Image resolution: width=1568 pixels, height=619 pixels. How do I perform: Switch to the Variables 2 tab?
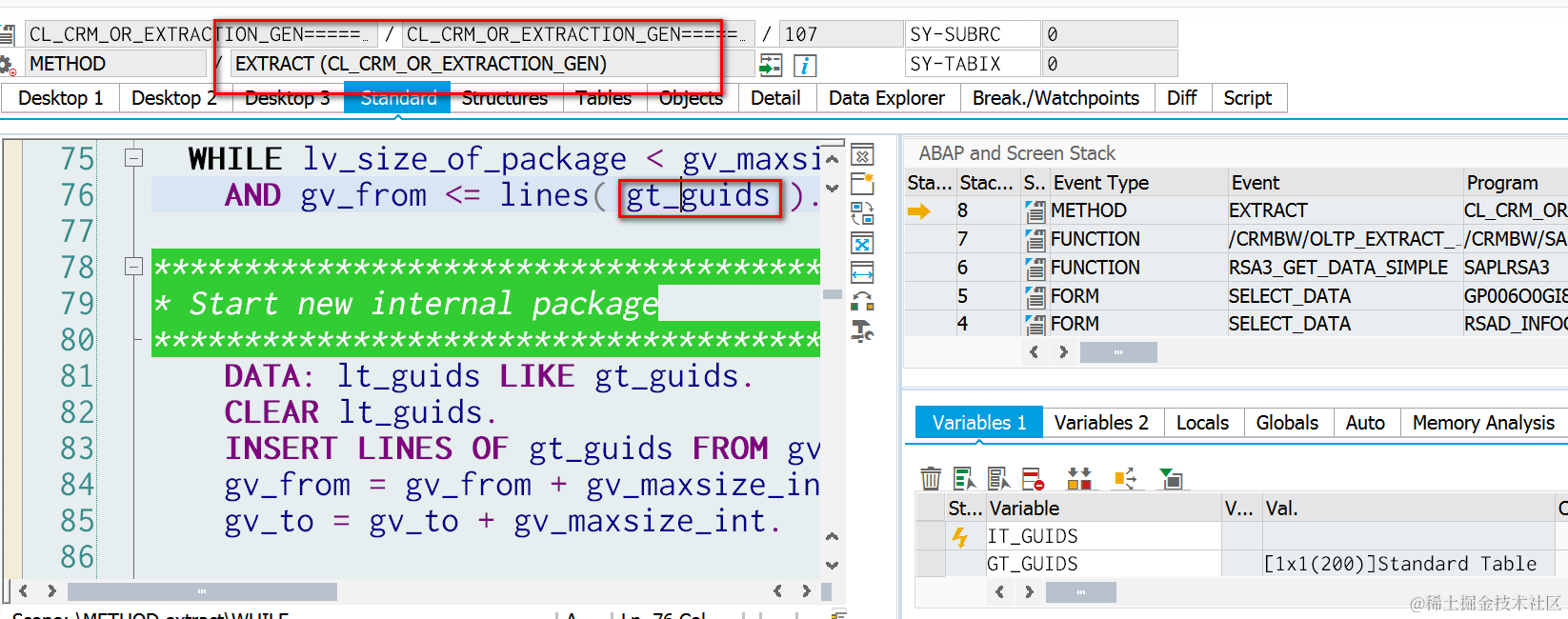[x=1101, y=423]
